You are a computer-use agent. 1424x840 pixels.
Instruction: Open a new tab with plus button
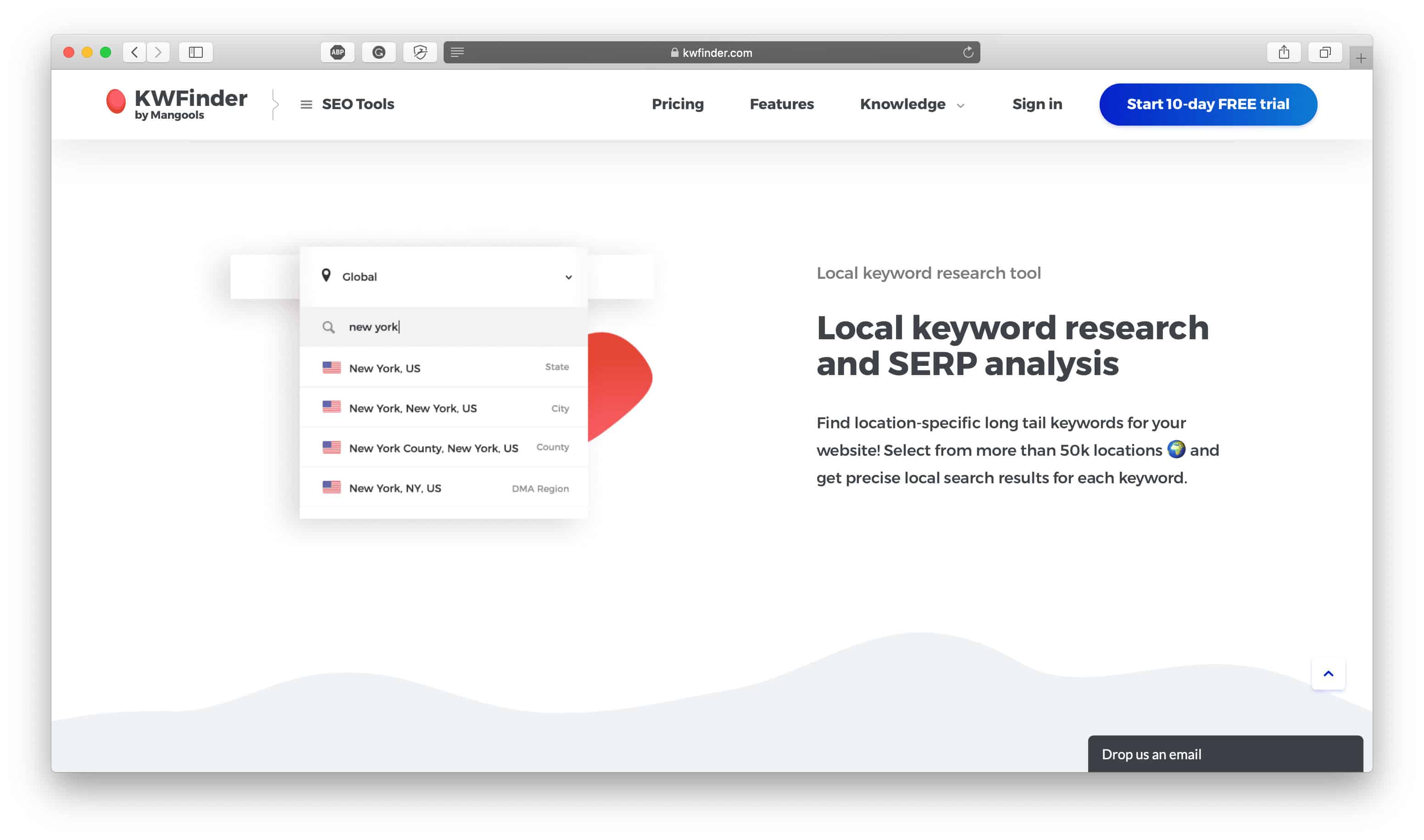tap(1361, 58)
